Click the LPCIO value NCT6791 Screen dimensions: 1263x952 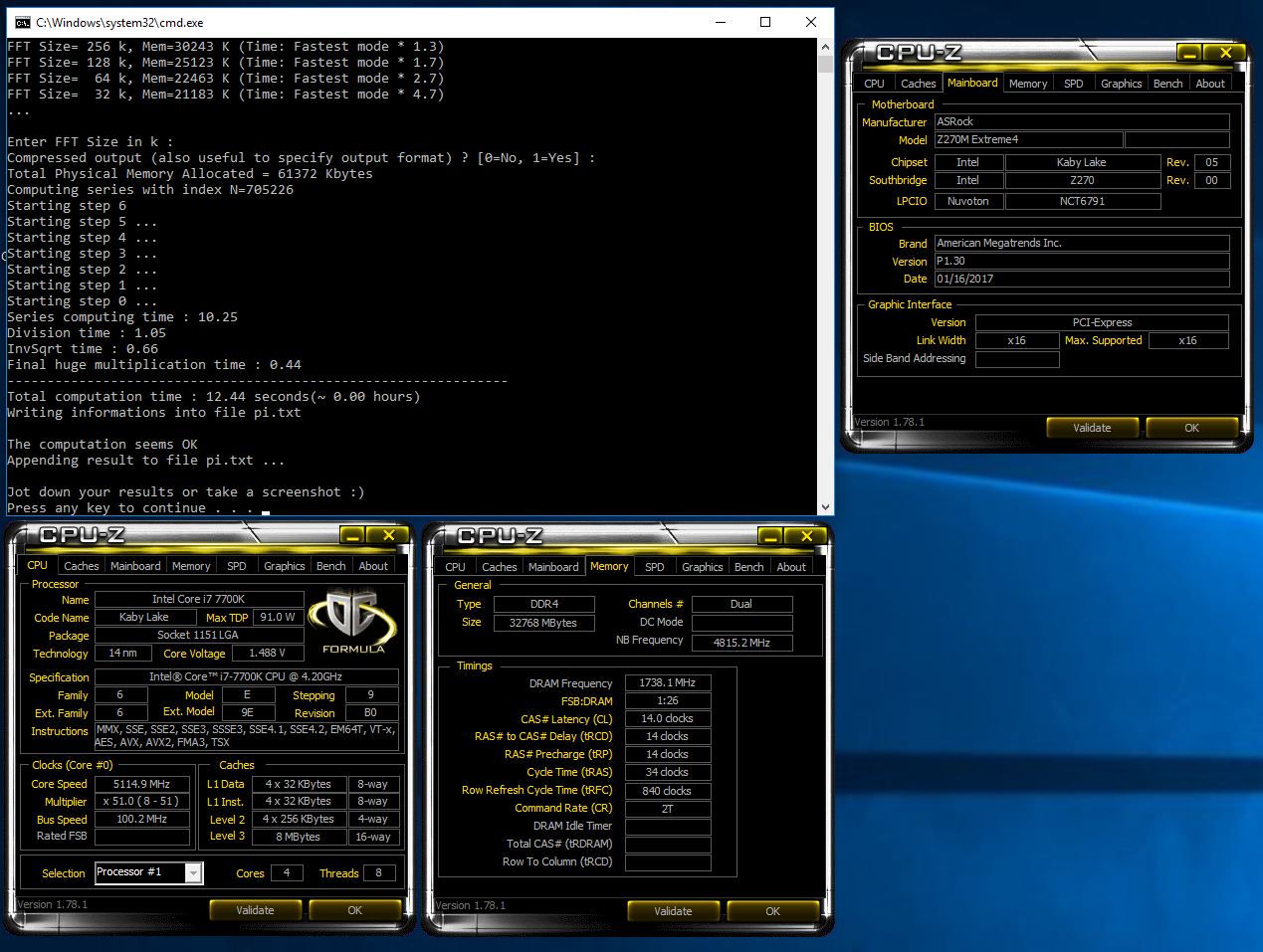click(x=1083, y=201)
